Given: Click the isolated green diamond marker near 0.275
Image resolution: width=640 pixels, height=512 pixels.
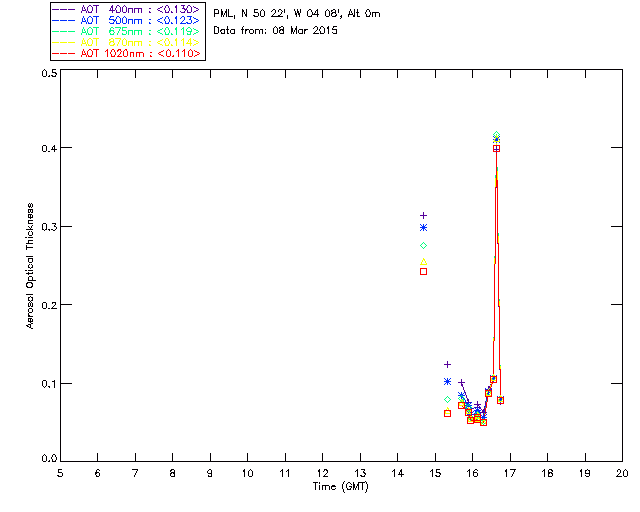Looking at the screenshot, I should pyautogui.click(x=424, y=245).
